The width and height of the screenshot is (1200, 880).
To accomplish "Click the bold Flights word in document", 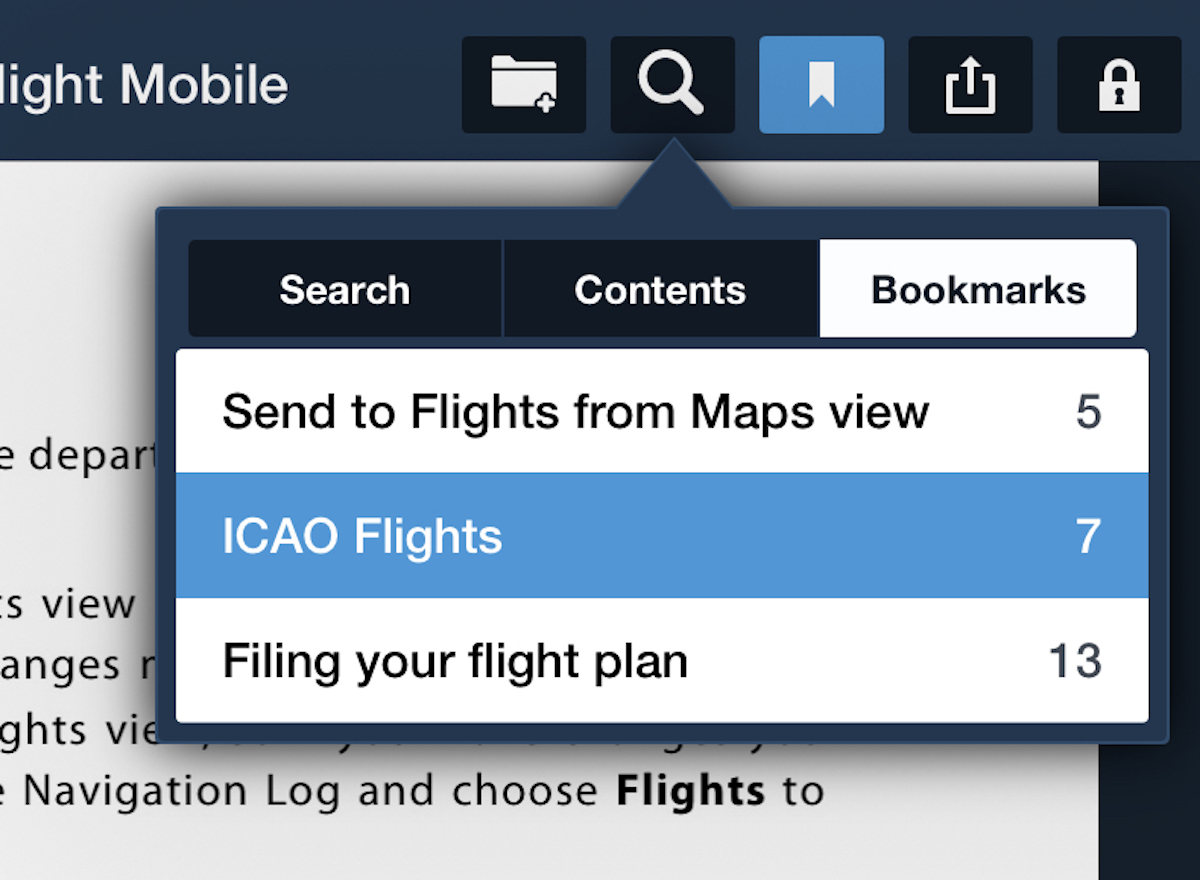I will [x=690, y=791].
